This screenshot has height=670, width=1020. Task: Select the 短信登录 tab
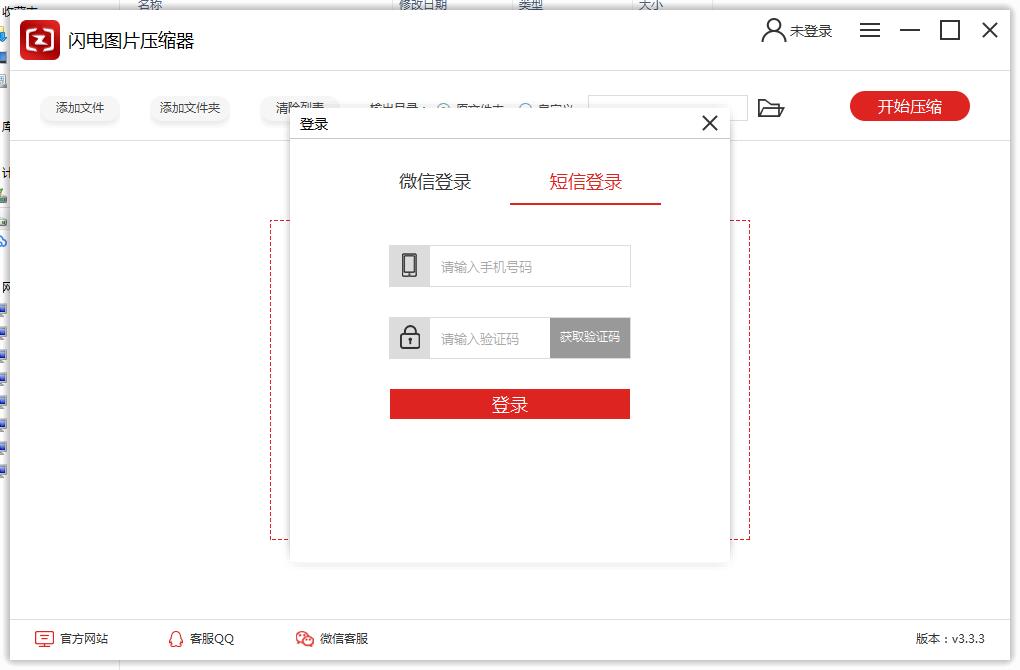585,182
